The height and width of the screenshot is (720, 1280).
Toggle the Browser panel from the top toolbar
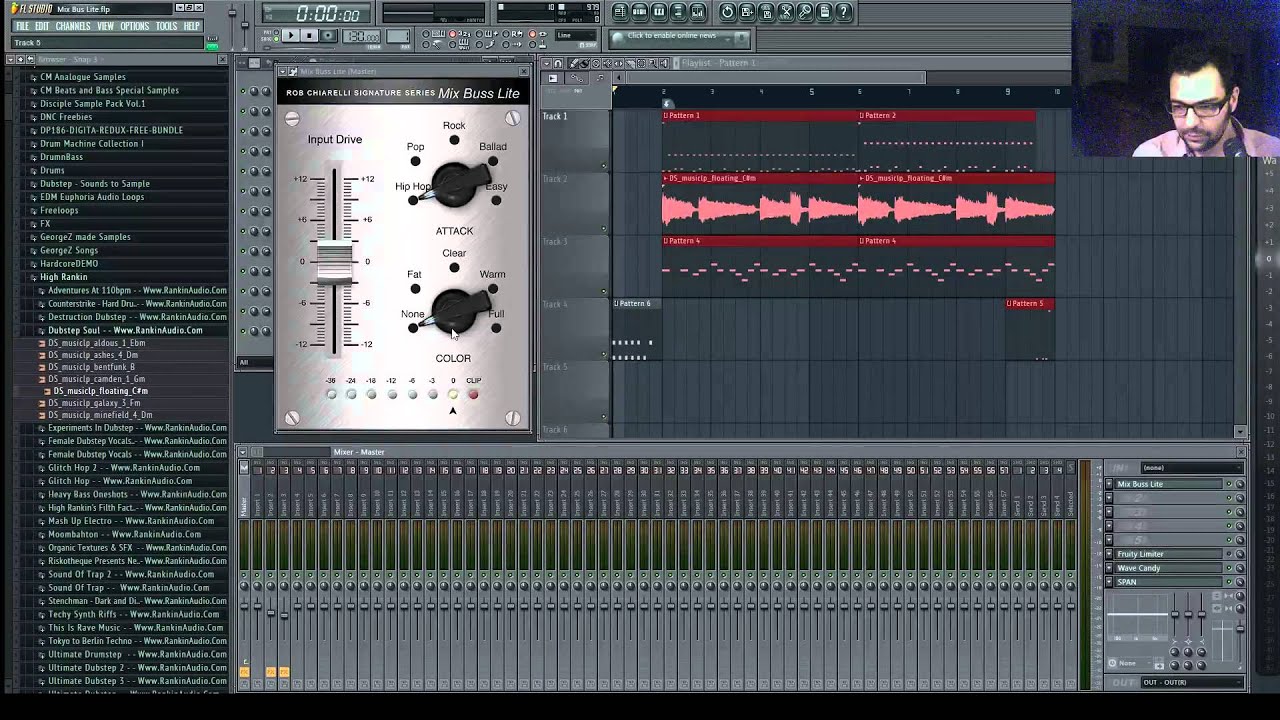pos(678,12)
